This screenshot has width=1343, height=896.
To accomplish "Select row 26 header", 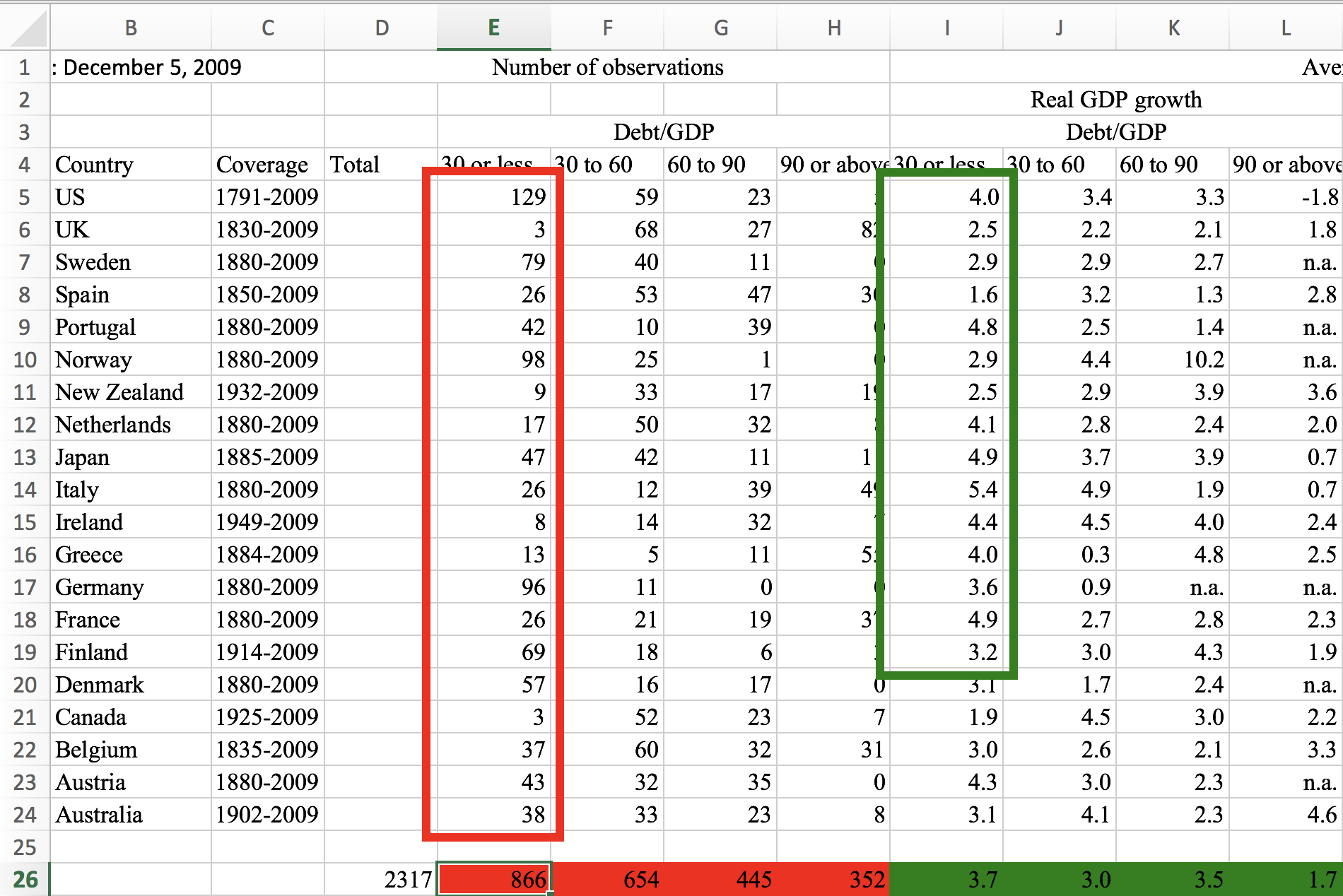I will pyautogui.click(x=24, y=879).
